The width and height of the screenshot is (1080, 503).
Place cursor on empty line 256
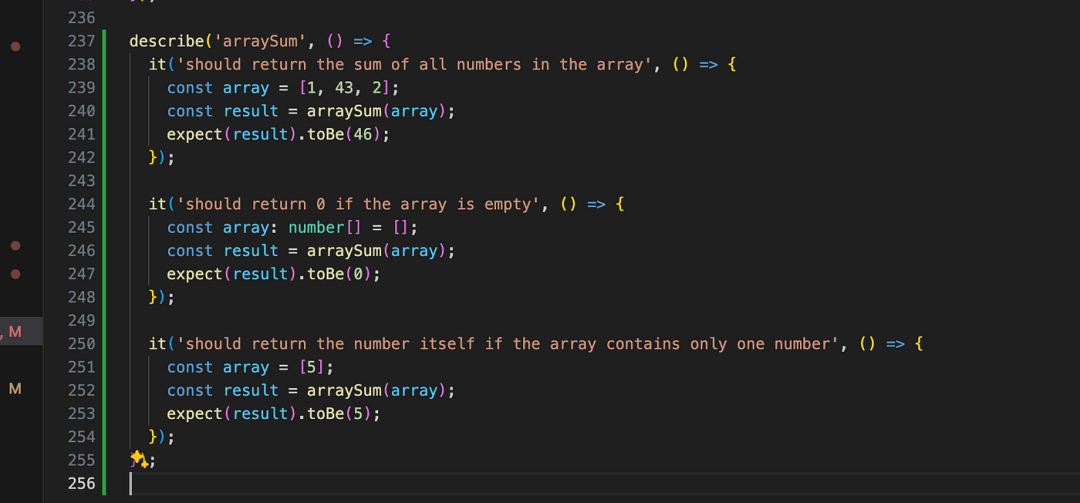coord(400,484)
